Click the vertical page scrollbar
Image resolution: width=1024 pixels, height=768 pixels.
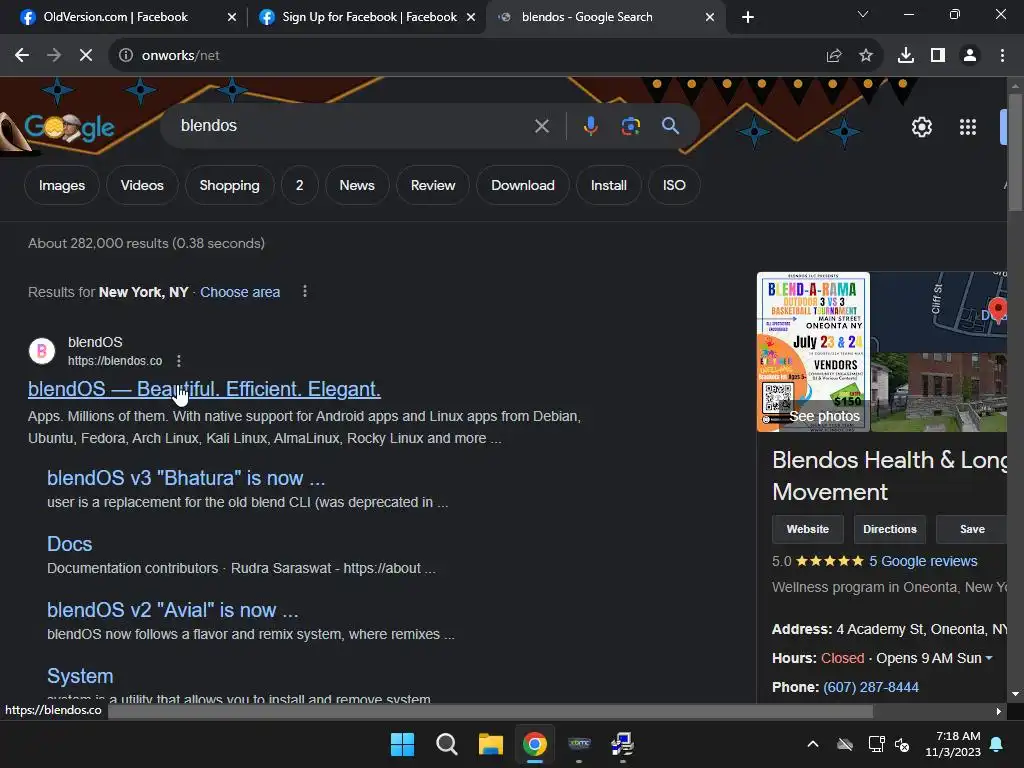click(1015, 152)
